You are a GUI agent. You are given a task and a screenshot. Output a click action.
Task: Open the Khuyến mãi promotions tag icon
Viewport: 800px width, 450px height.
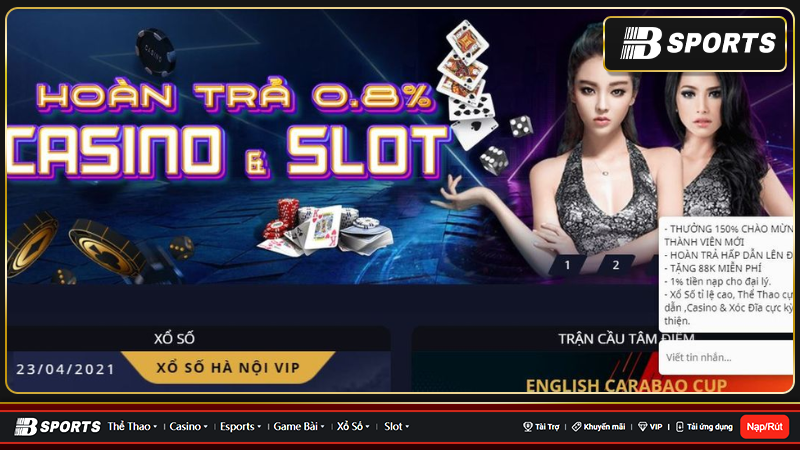click(577, 427)
